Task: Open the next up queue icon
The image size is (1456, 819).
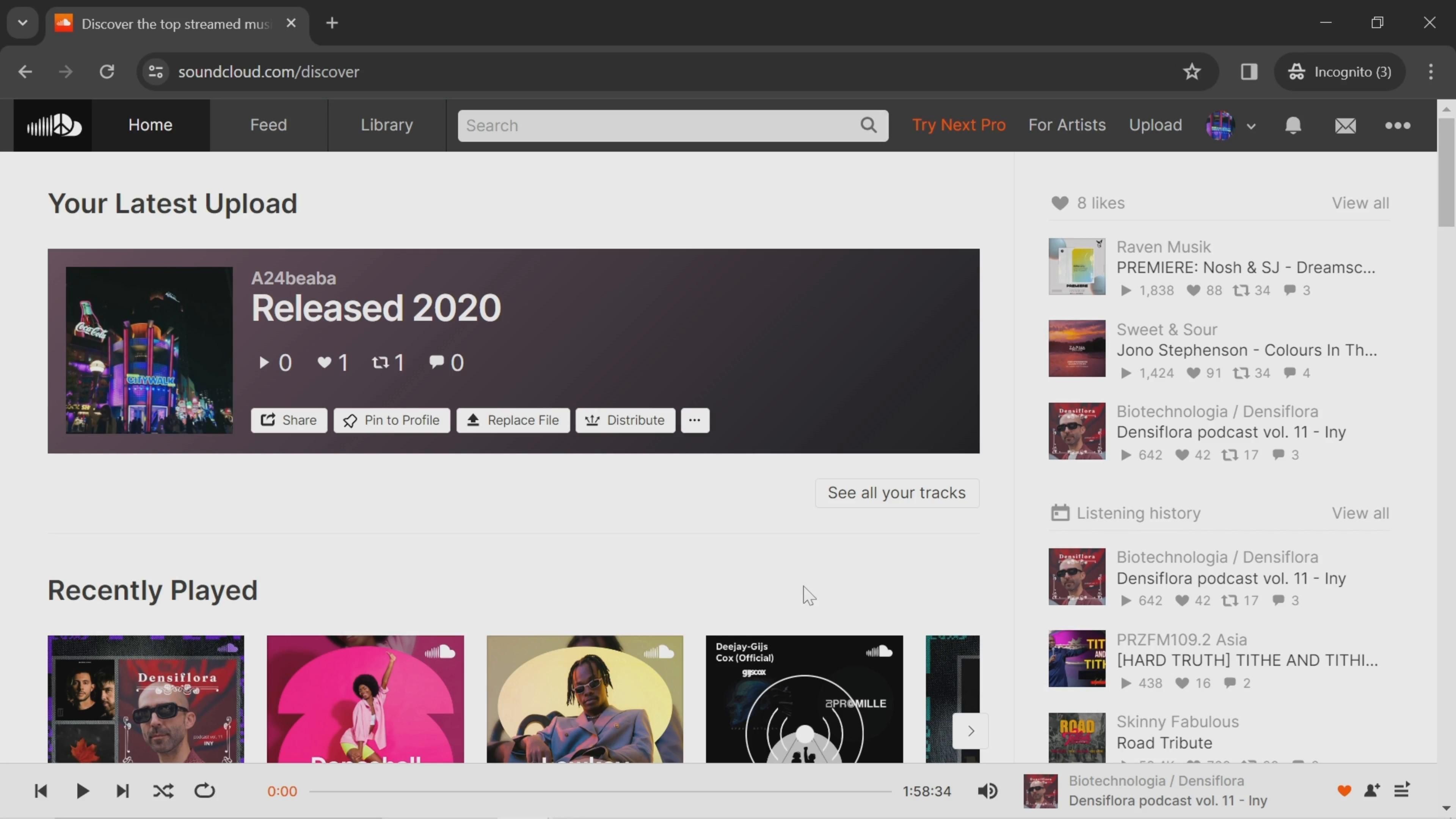Action: coord(1402,790)
